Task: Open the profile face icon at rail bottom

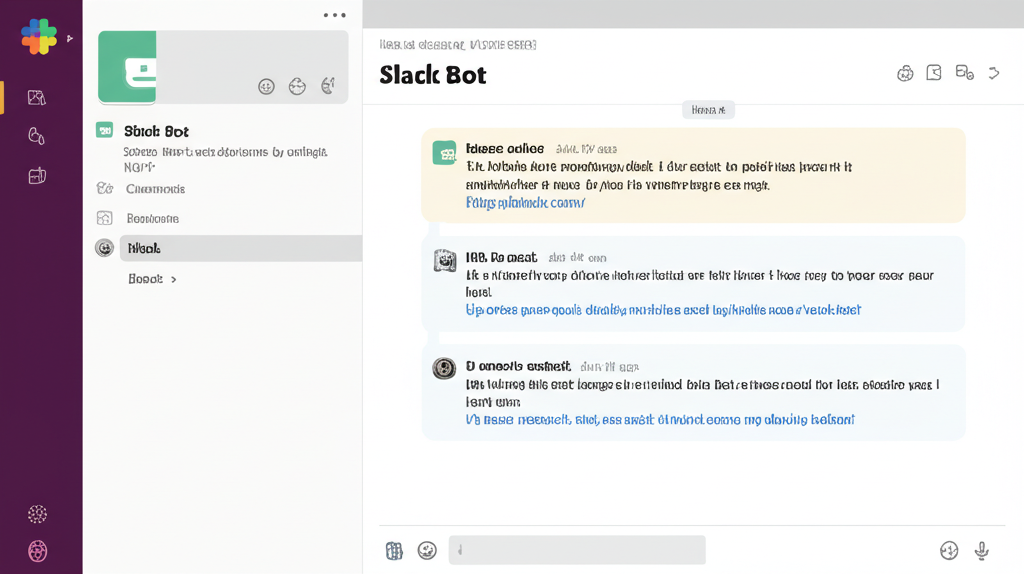Action: click(x=37, y=551)
